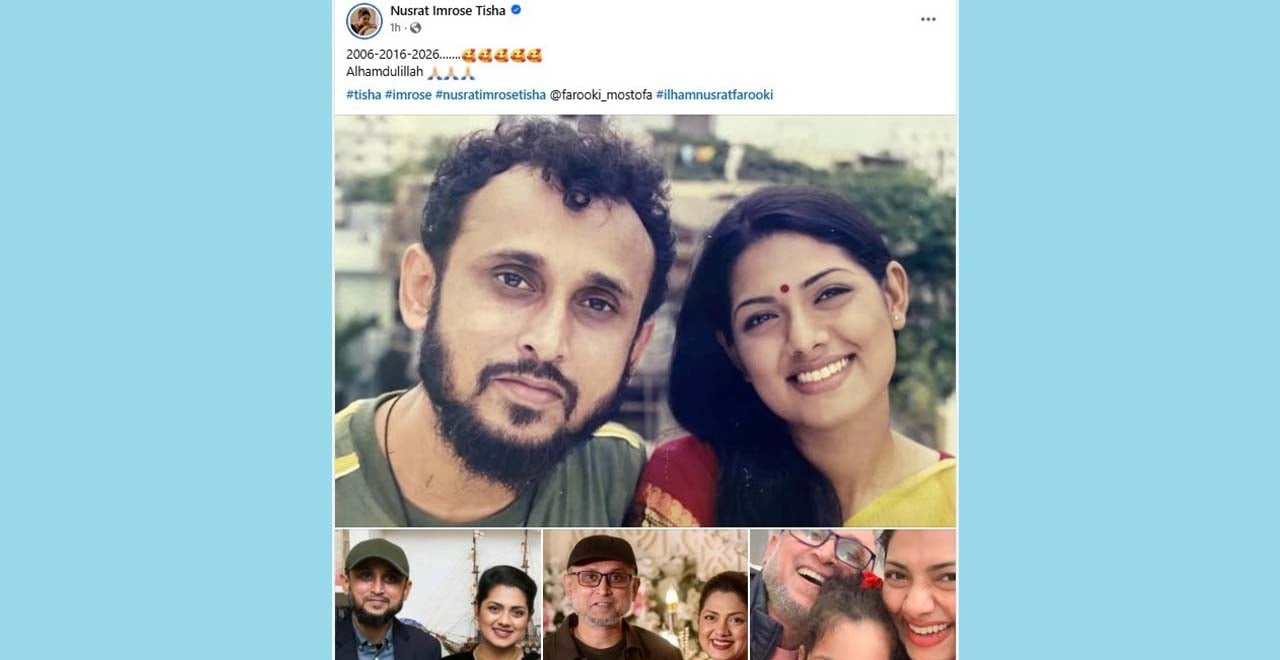The width and height of the screenshot is (1280, 660).
Task: Click the last smiling-hearts emoji
Action: click(534, 55)
